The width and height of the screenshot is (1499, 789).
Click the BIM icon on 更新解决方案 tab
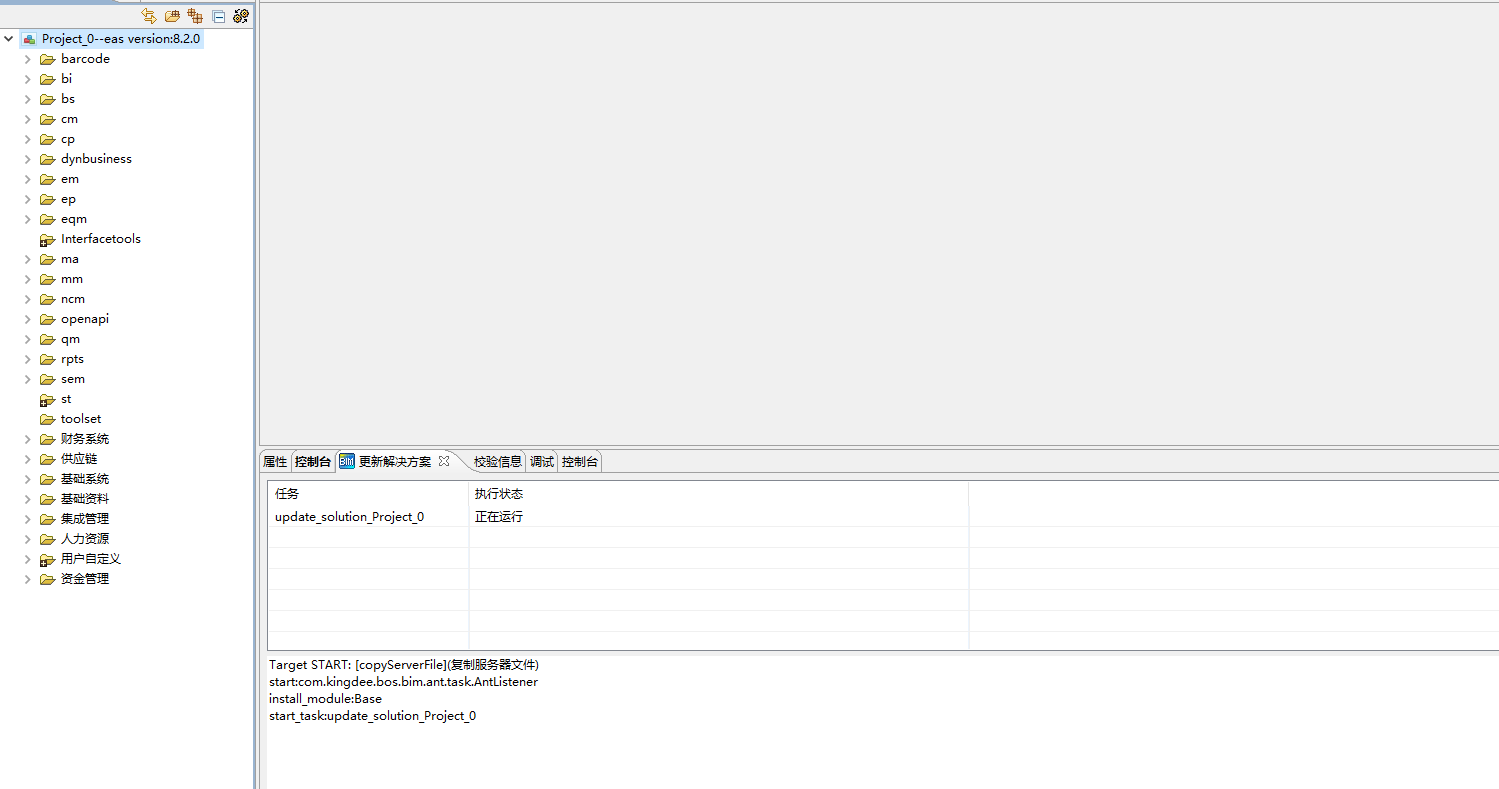coord(347,461)
